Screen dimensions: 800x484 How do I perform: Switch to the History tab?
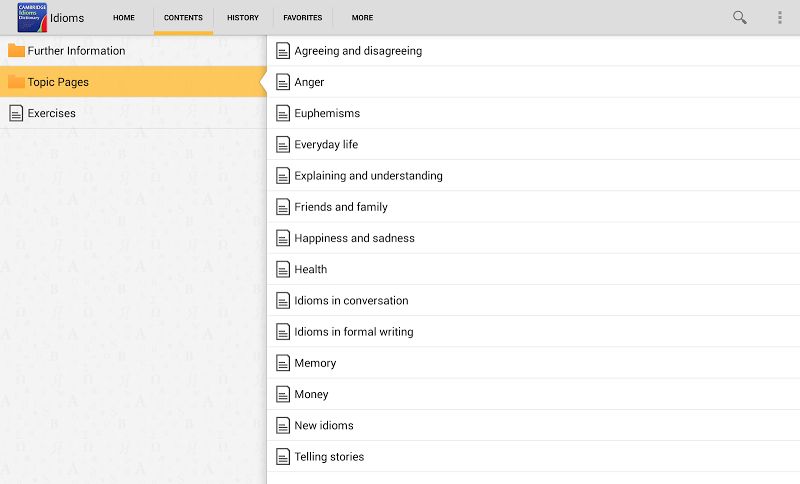click(x=243, y=17)
